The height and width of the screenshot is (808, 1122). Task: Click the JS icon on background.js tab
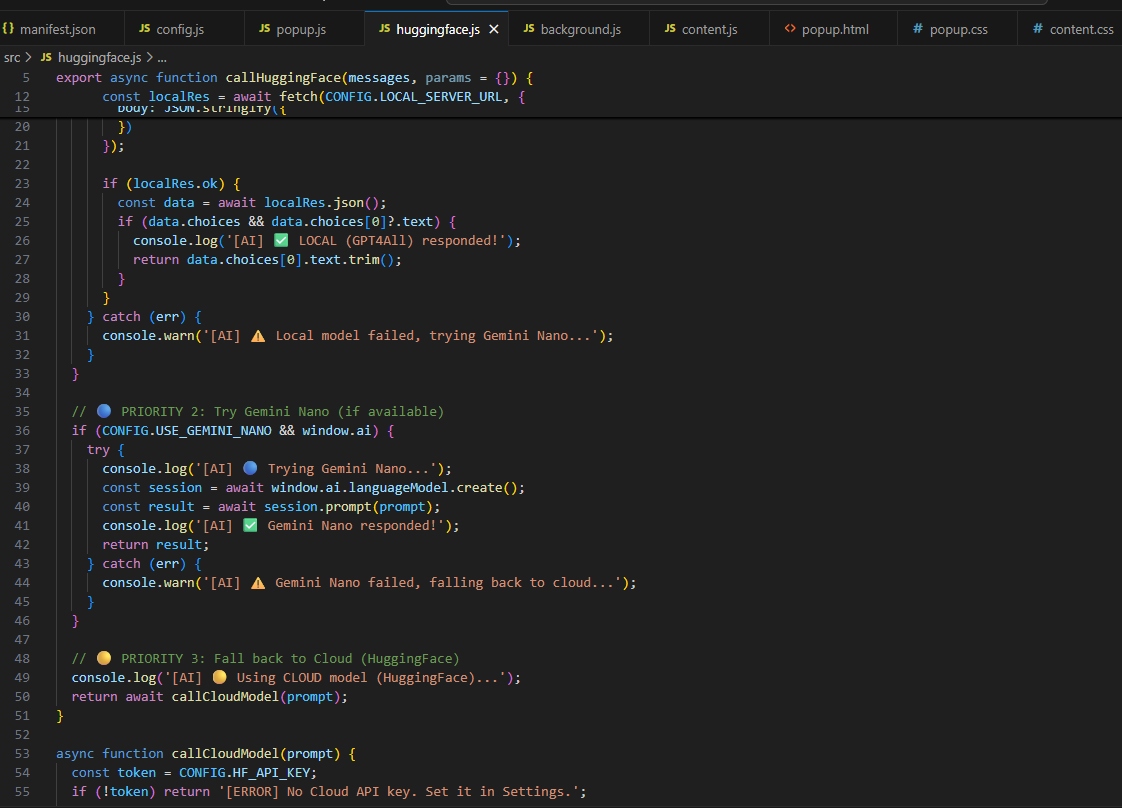(x=529, y=29)
